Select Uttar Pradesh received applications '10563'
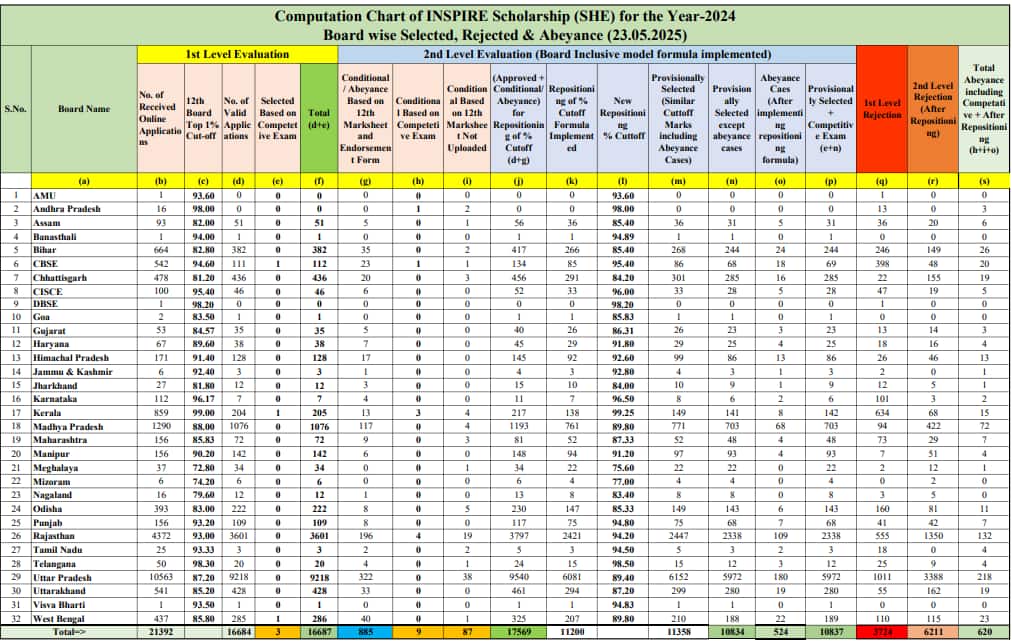Image resolution: width=1012 pixels, height=644 pixels. [161, 578]
